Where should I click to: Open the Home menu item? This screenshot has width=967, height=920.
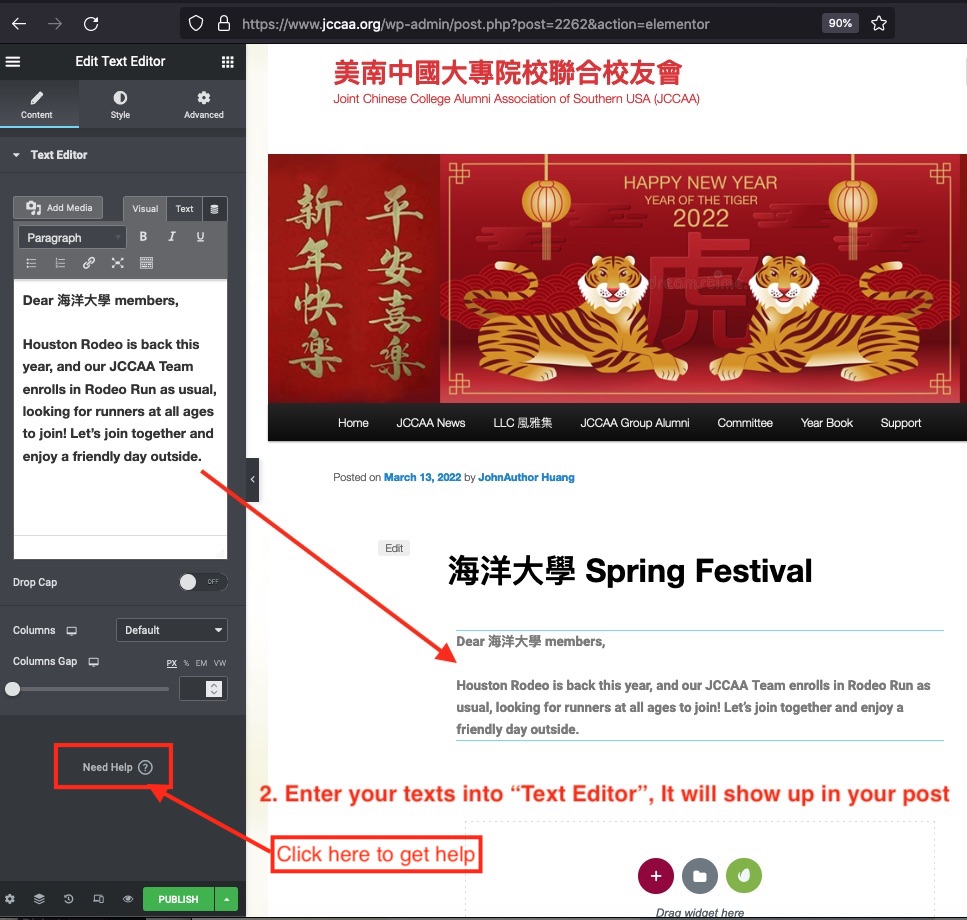pos(353,423)
